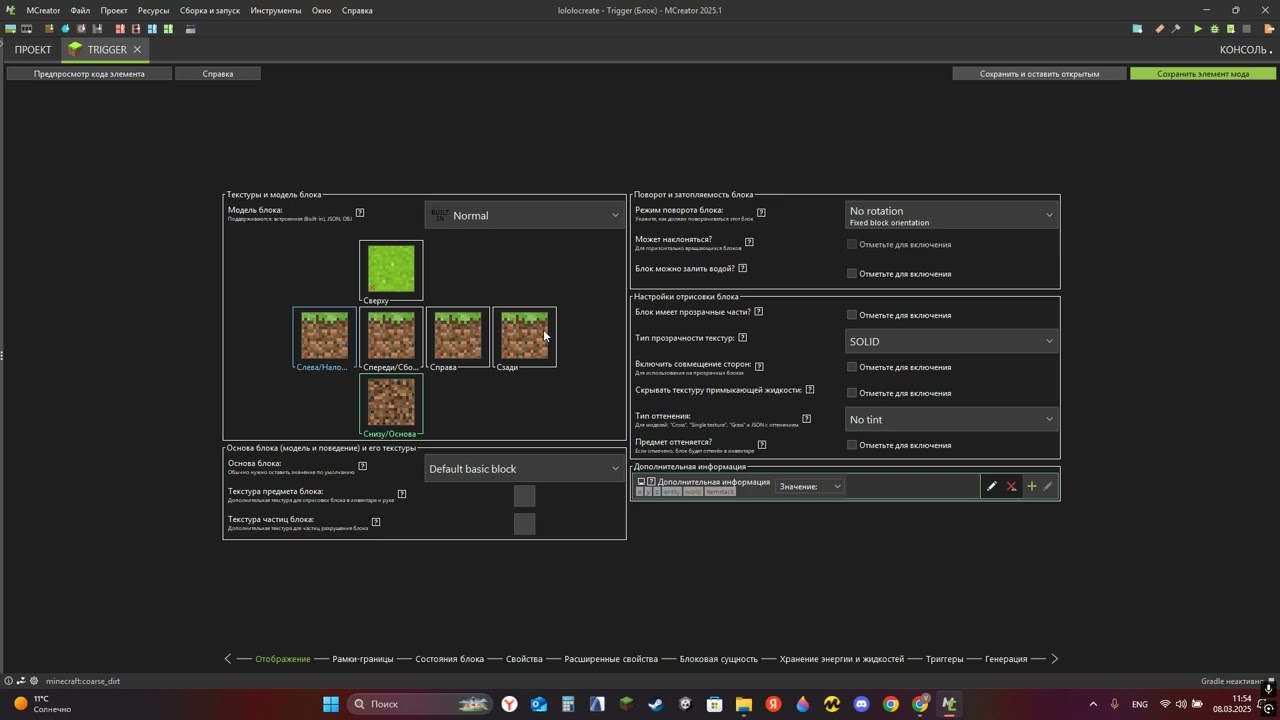Open help icon next to Режим поворота блока
Screen dimensions: 1280x720
[761, 212]
